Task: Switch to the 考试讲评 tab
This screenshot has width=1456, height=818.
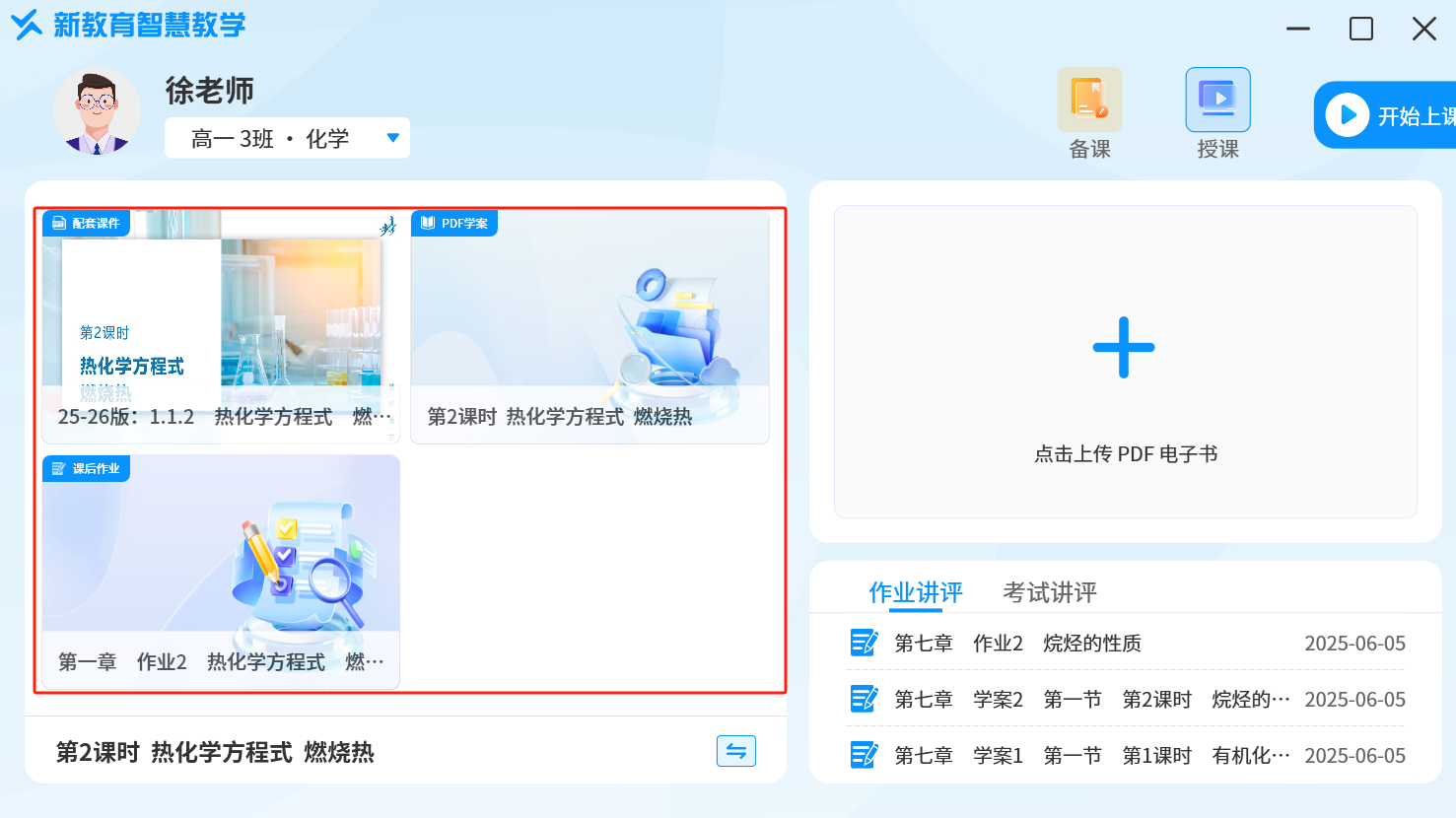Action: (1050, 592)
